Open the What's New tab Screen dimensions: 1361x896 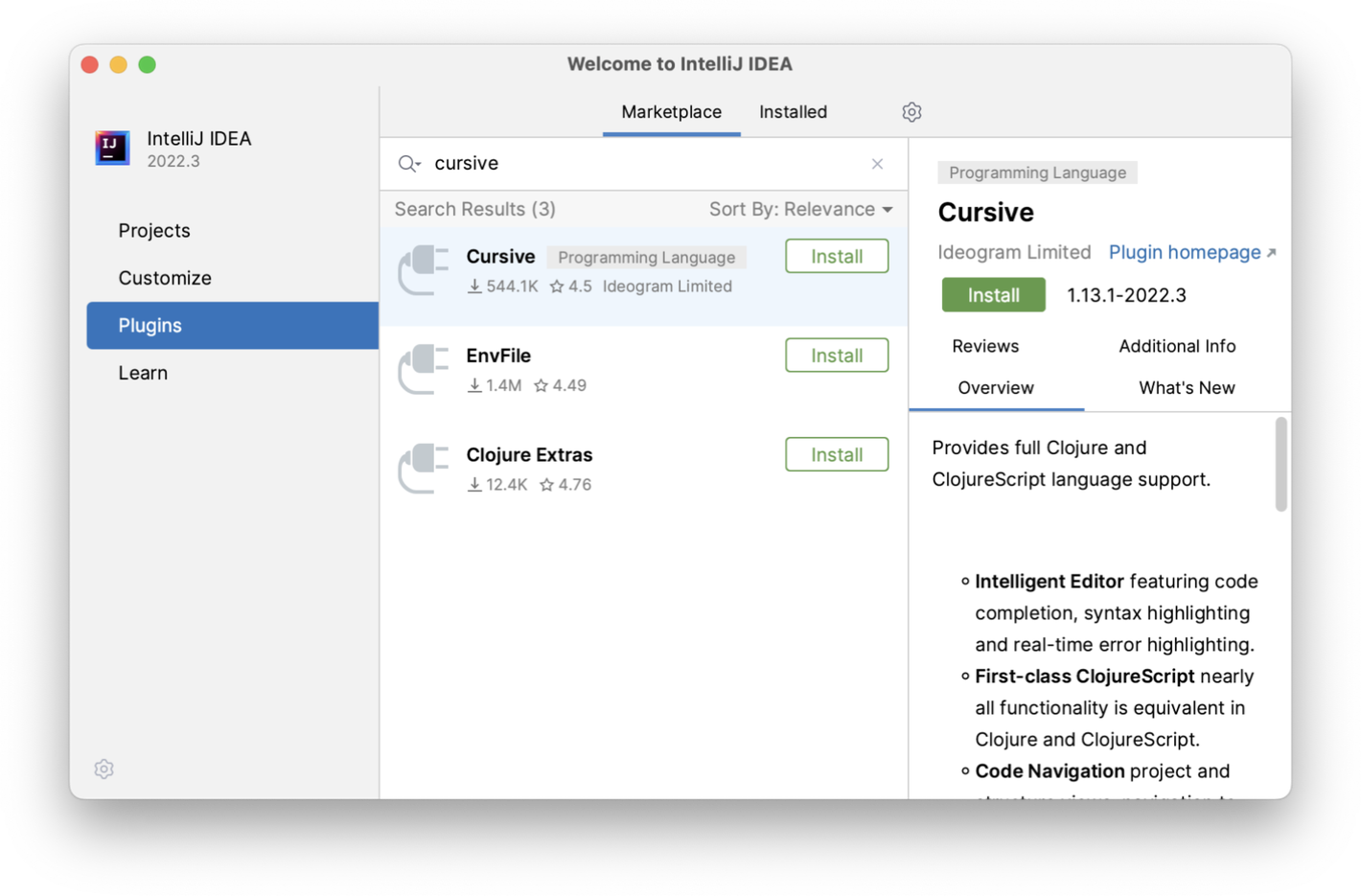pyautogui.click(x=1187, y=388)
